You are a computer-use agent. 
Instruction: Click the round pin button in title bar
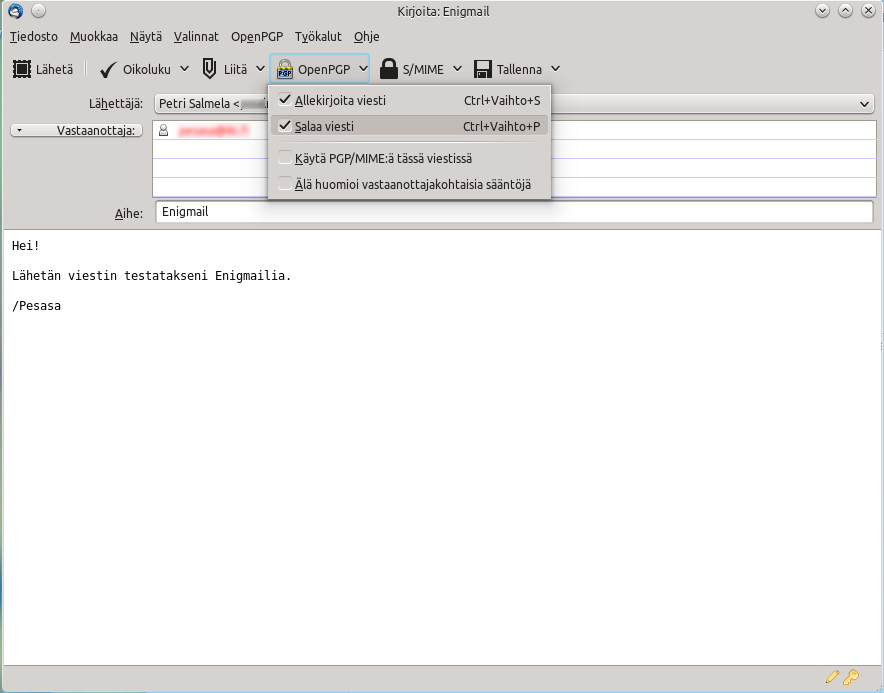(38, 11)
